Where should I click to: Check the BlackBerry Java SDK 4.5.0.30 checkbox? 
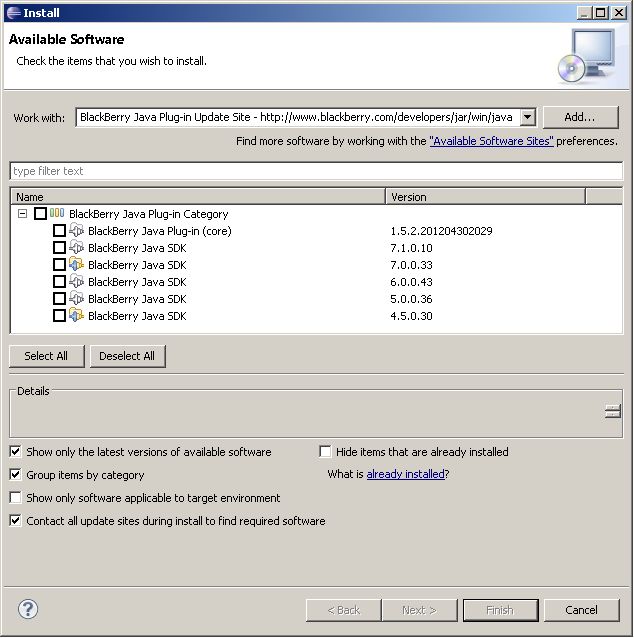(59, 315)
